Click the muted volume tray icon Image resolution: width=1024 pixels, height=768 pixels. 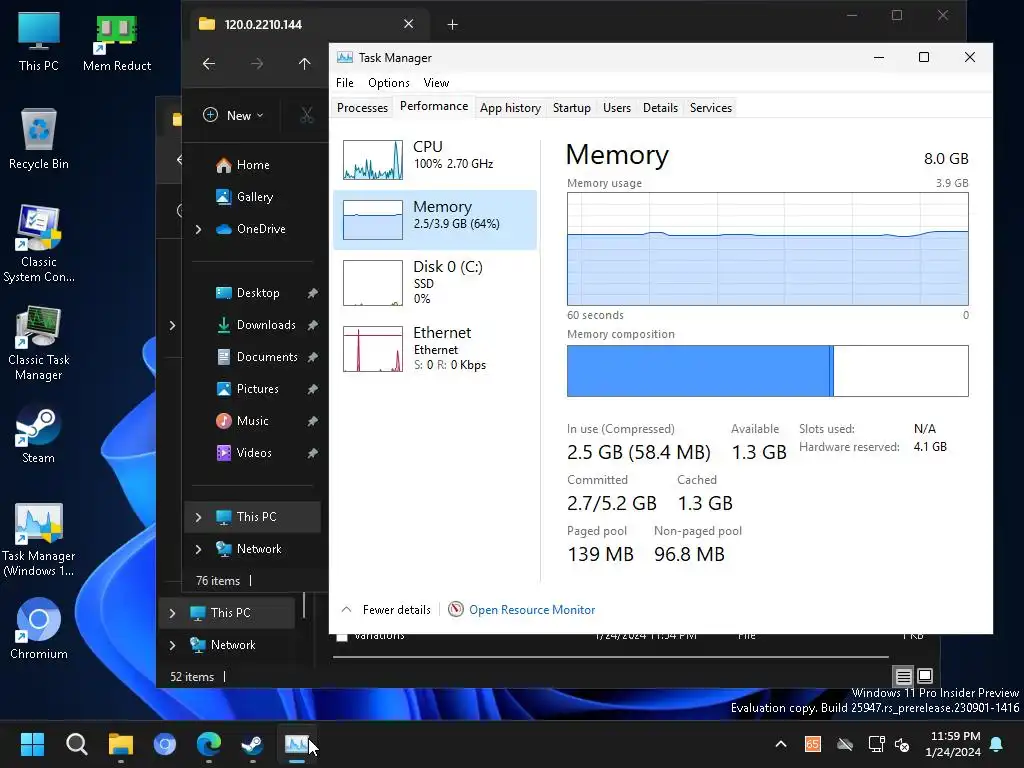(903, 744)
